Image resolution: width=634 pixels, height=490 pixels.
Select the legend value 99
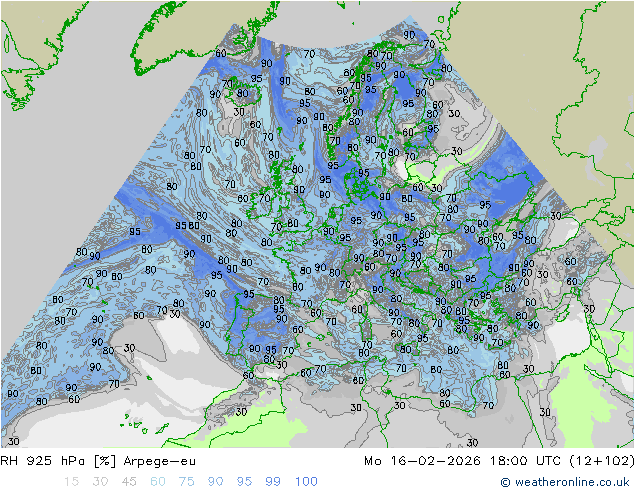tap(273, 482)
